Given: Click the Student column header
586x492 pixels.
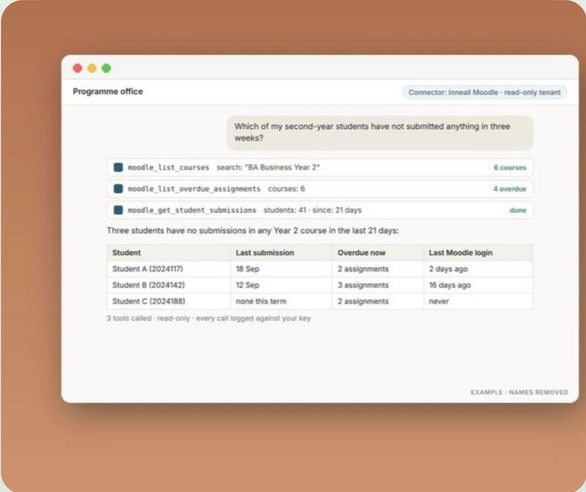Looking at the screenshot, I should click(x=168, y=253).
